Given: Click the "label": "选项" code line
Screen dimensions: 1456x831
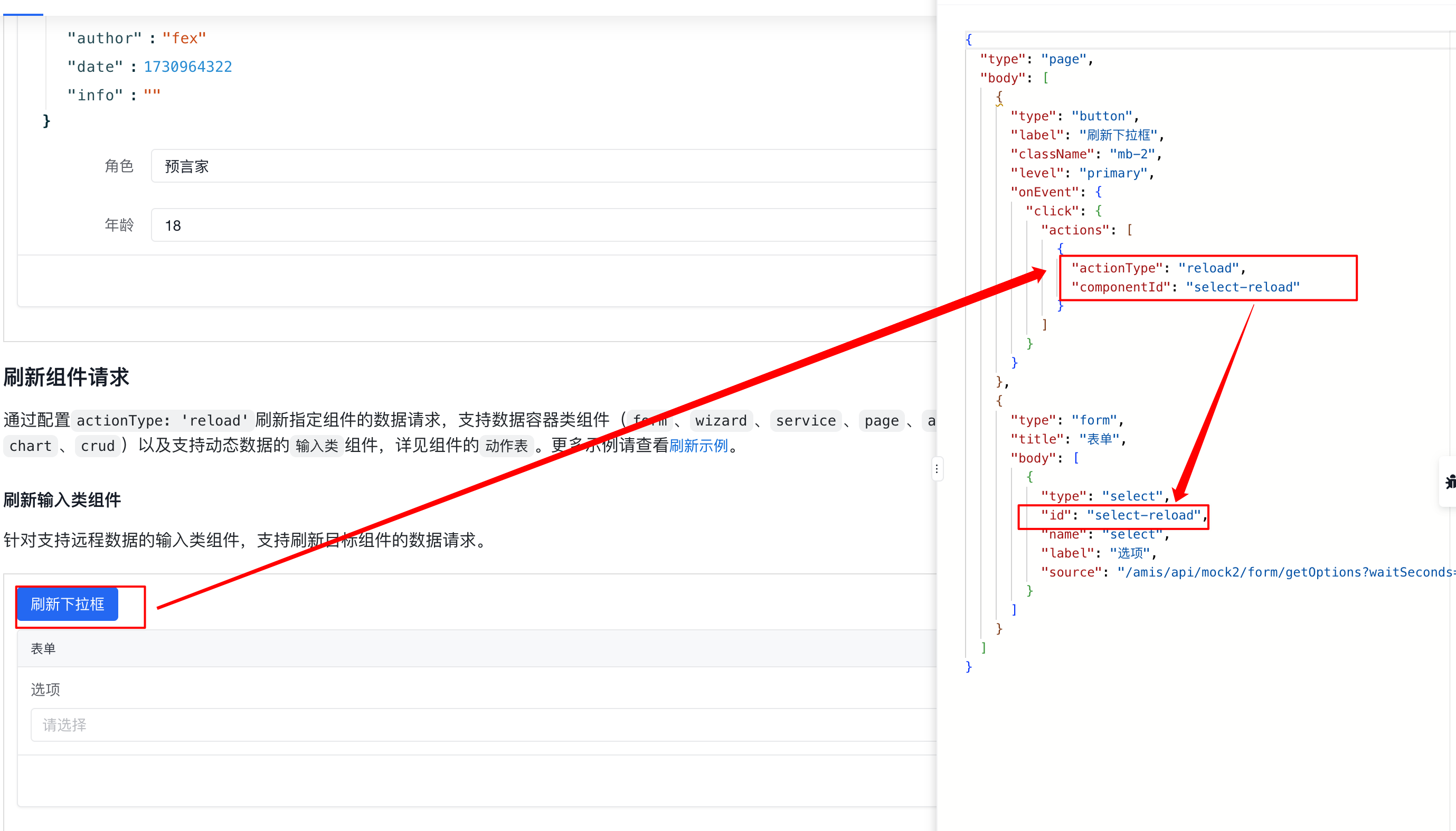Looking at the screenshot, I should 1099,553.
